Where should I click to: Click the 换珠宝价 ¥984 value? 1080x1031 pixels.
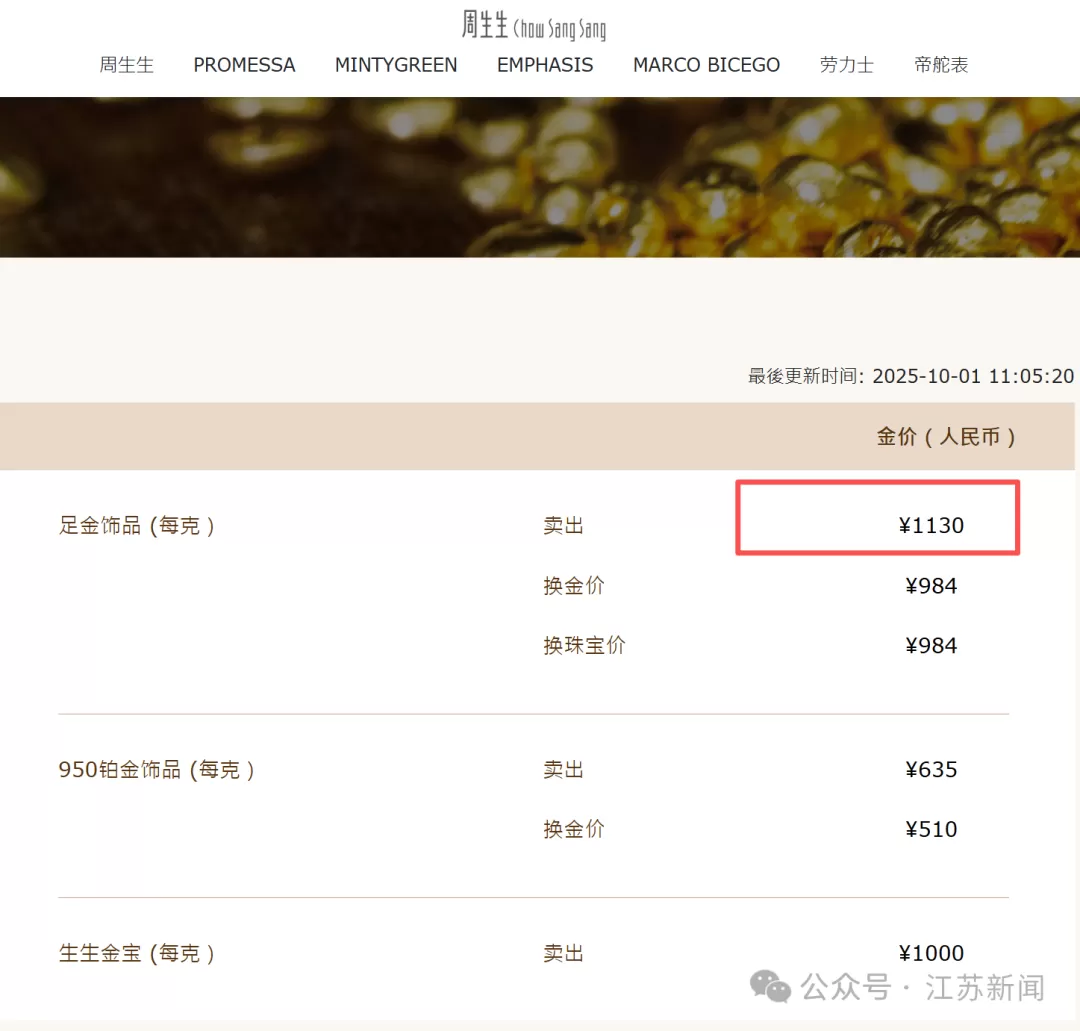932,645
